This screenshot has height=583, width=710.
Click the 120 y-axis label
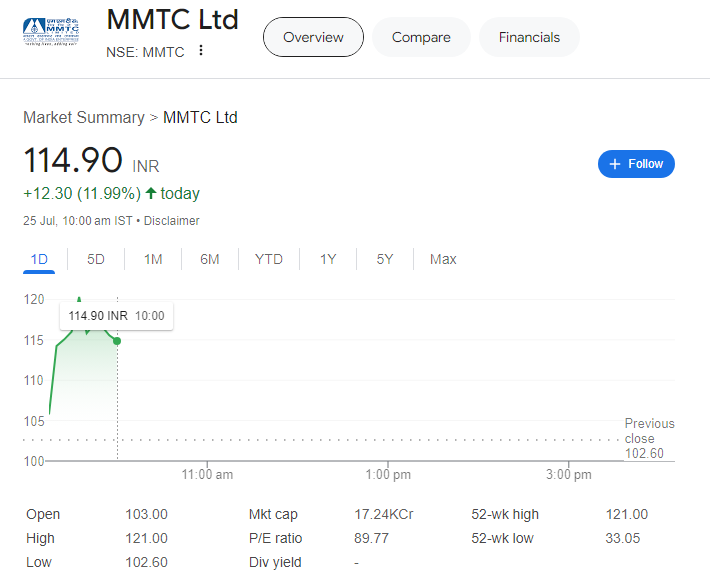pos(34,300)
